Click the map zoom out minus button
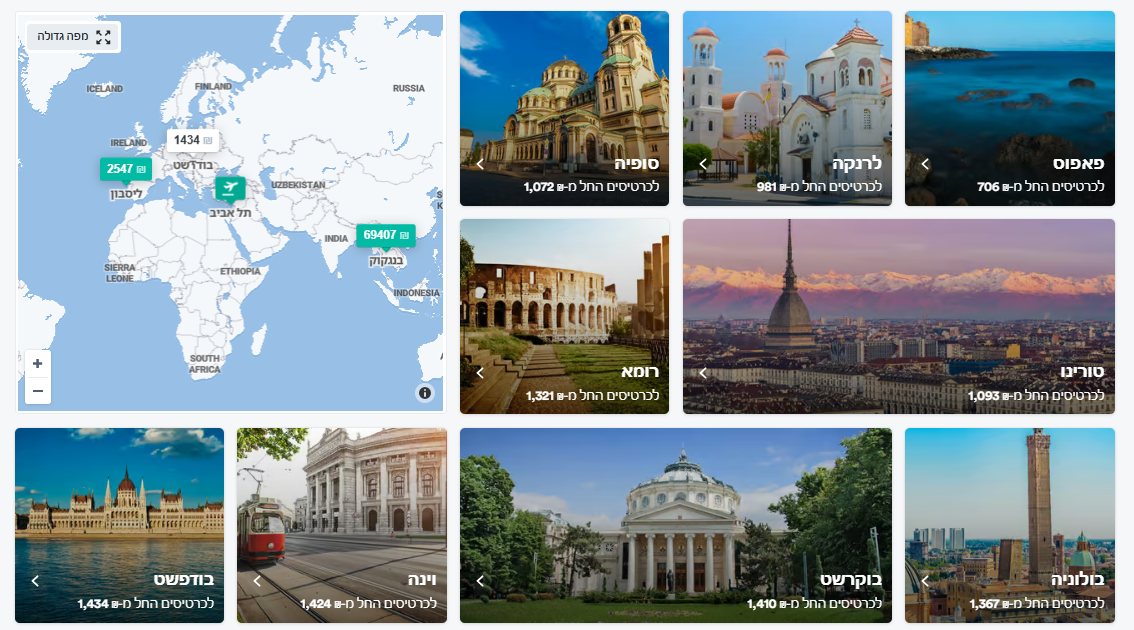The image size is (1134, 630). [38, 391]
